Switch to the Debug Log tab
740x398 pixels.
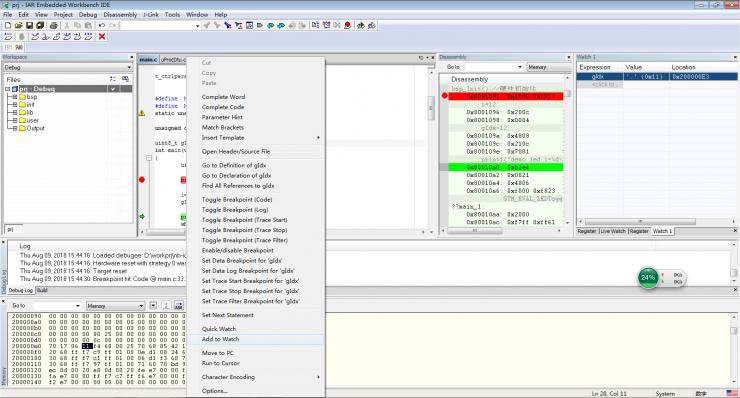pyautogui.click(x=21, y=290)
